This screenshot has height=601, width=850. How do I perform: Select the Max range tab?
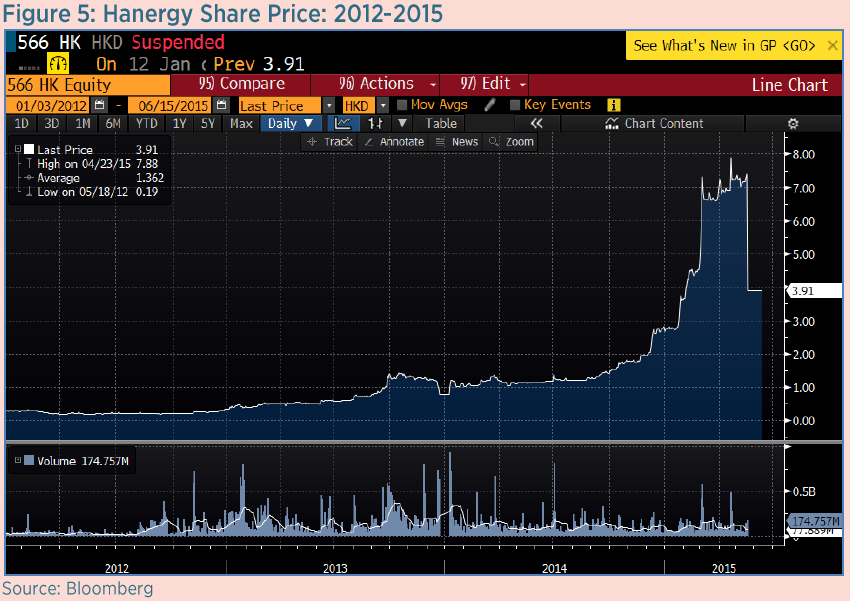click(x=241, y=124)
